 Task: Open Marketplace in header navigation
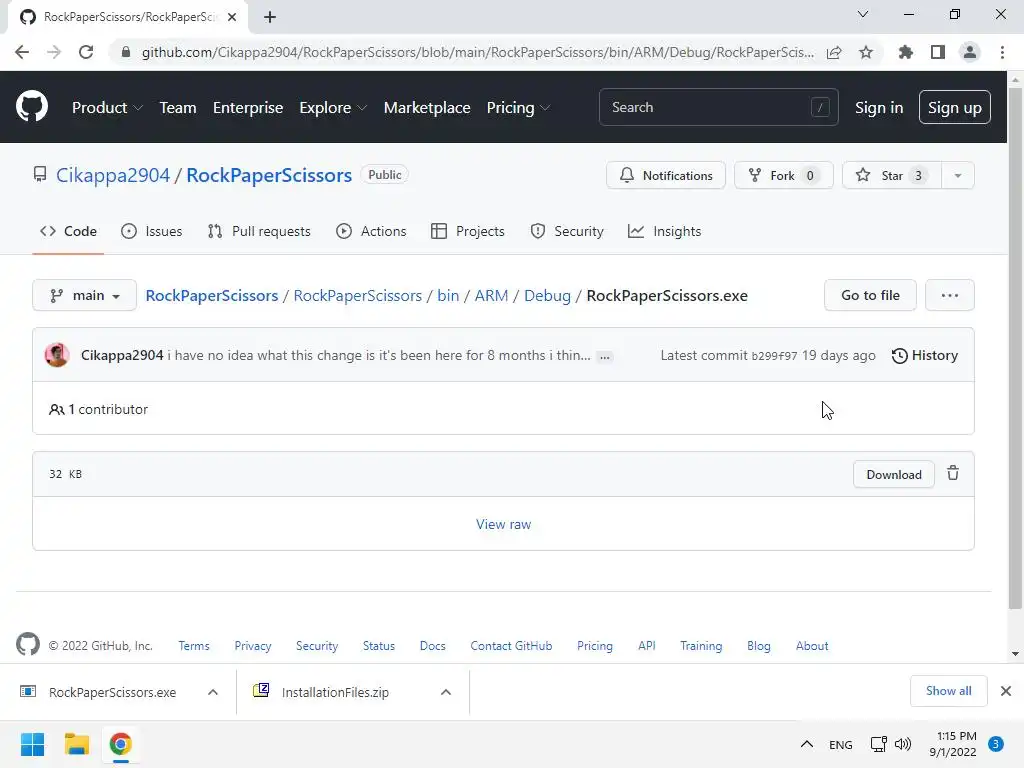click(x=426, y=108)
